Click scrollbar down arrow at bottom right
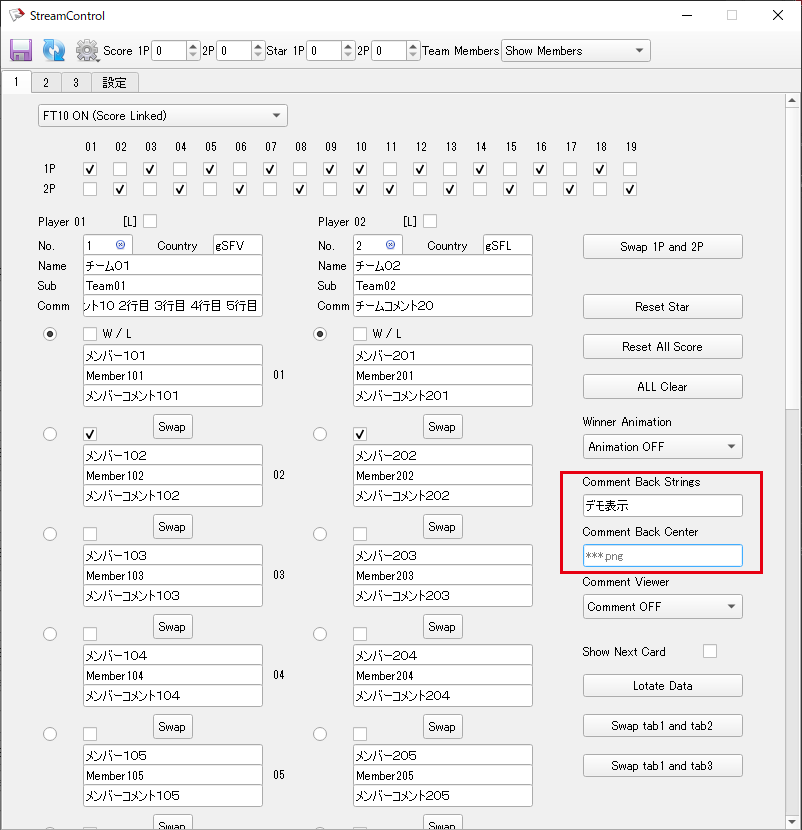This screenshot has width=802, height=830. pos(792,822)
